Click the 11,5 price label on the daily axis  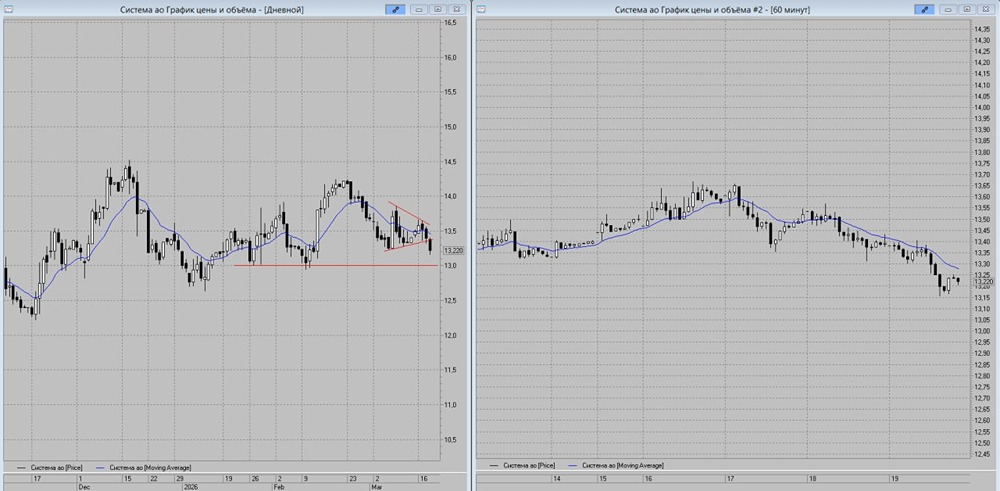coord(450,370)
